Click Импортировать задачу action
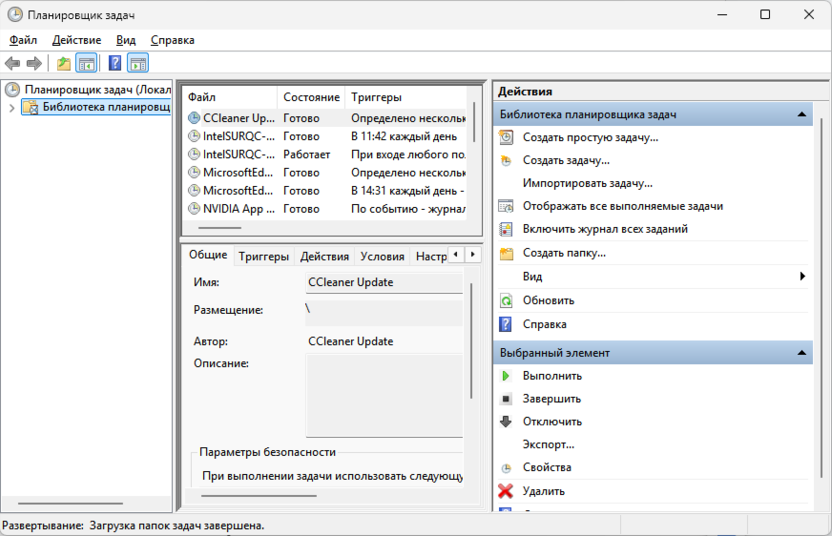Screen dimensions: 832x536 point(587,183)
